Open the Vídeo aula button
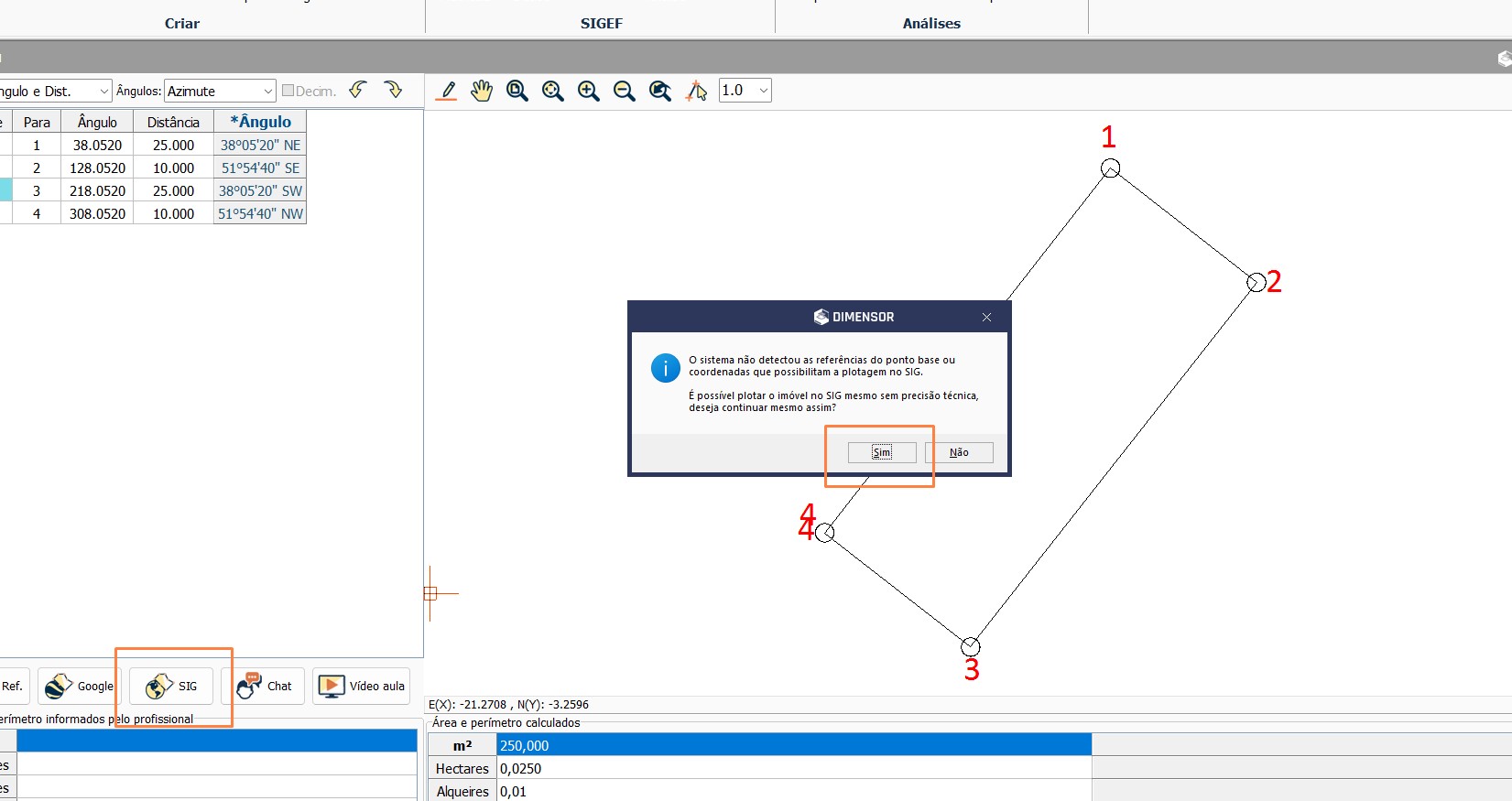The image size is (1512, 801). coord(361,686)
